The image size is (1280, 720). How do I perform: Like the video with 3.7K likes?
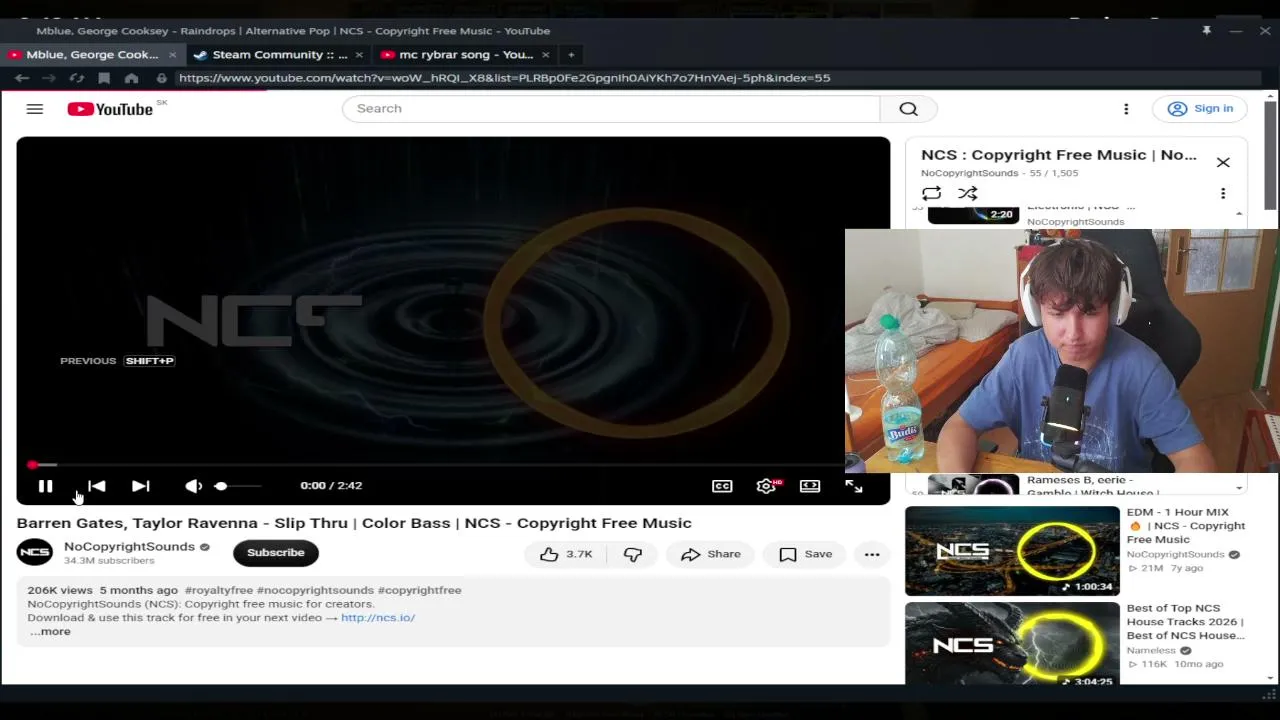[x=566, y=554]
